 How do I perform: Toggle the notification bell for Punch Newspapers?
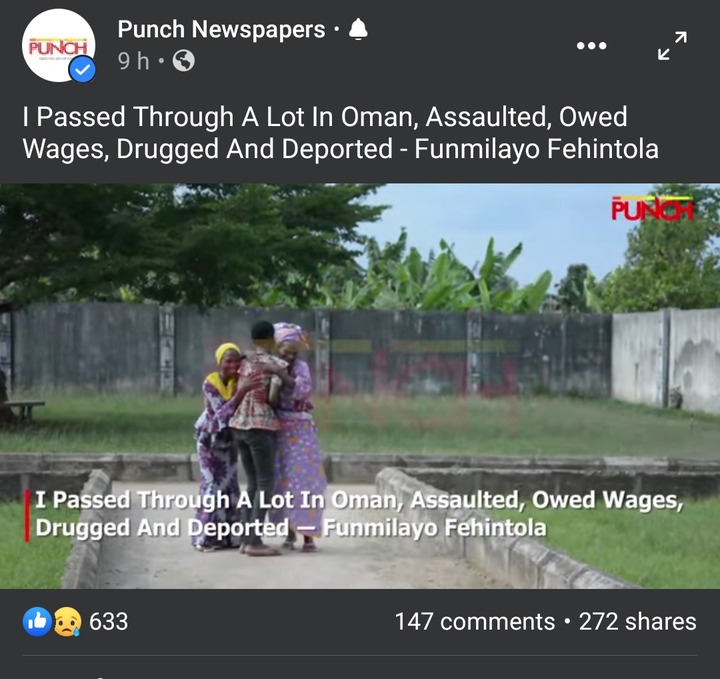(358, 29)
